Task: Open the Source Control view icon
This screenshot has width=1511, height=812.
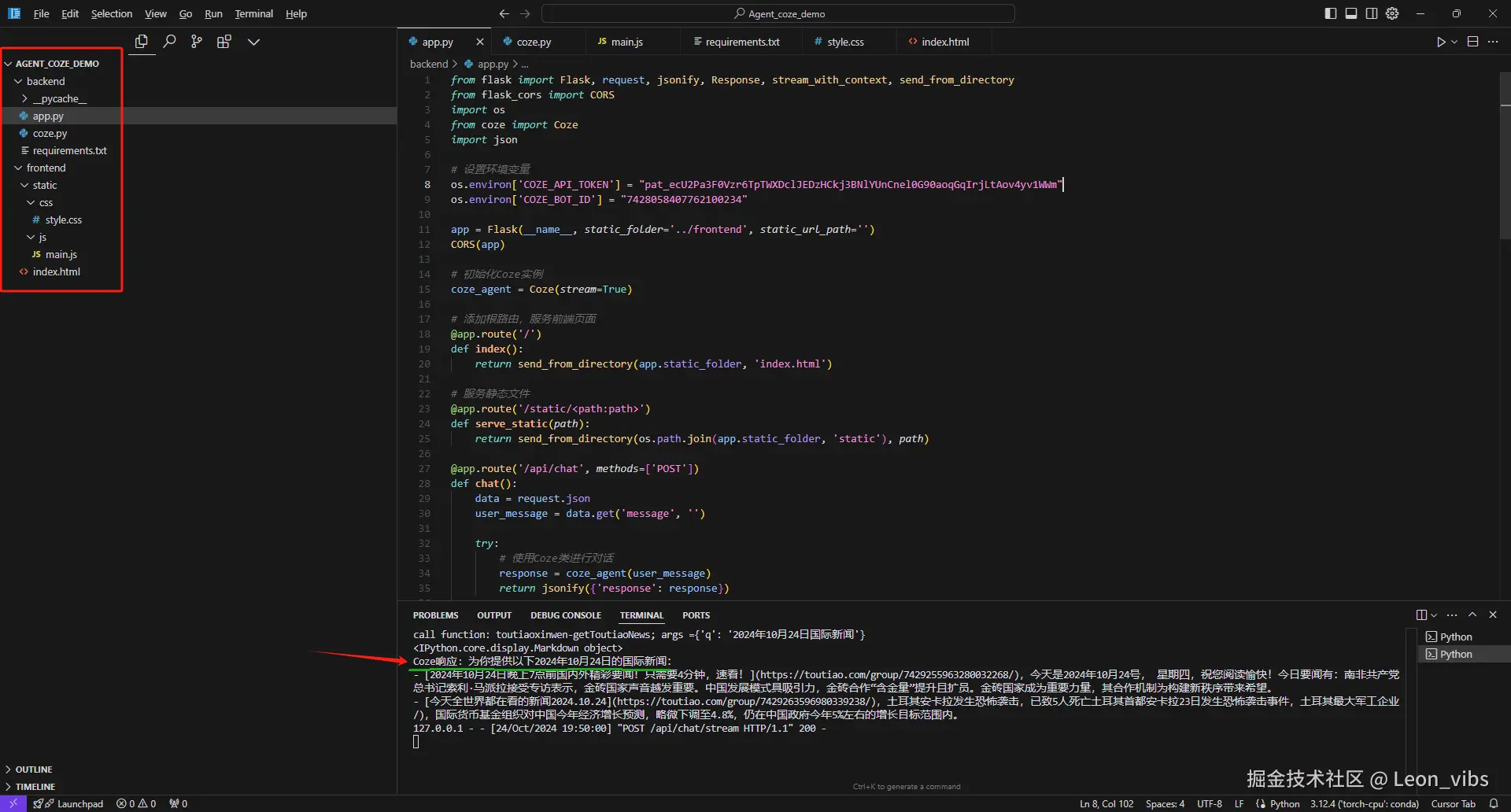Action: tap(197, 42)
